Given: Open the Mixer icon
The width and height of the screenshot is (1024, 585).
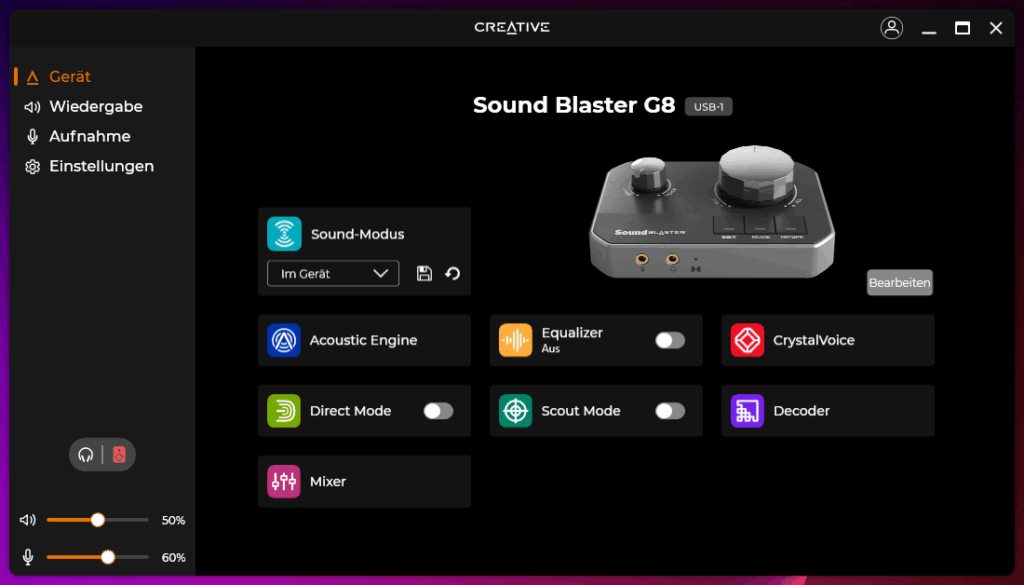Looking at the screenshot, I should pos(284,482).
